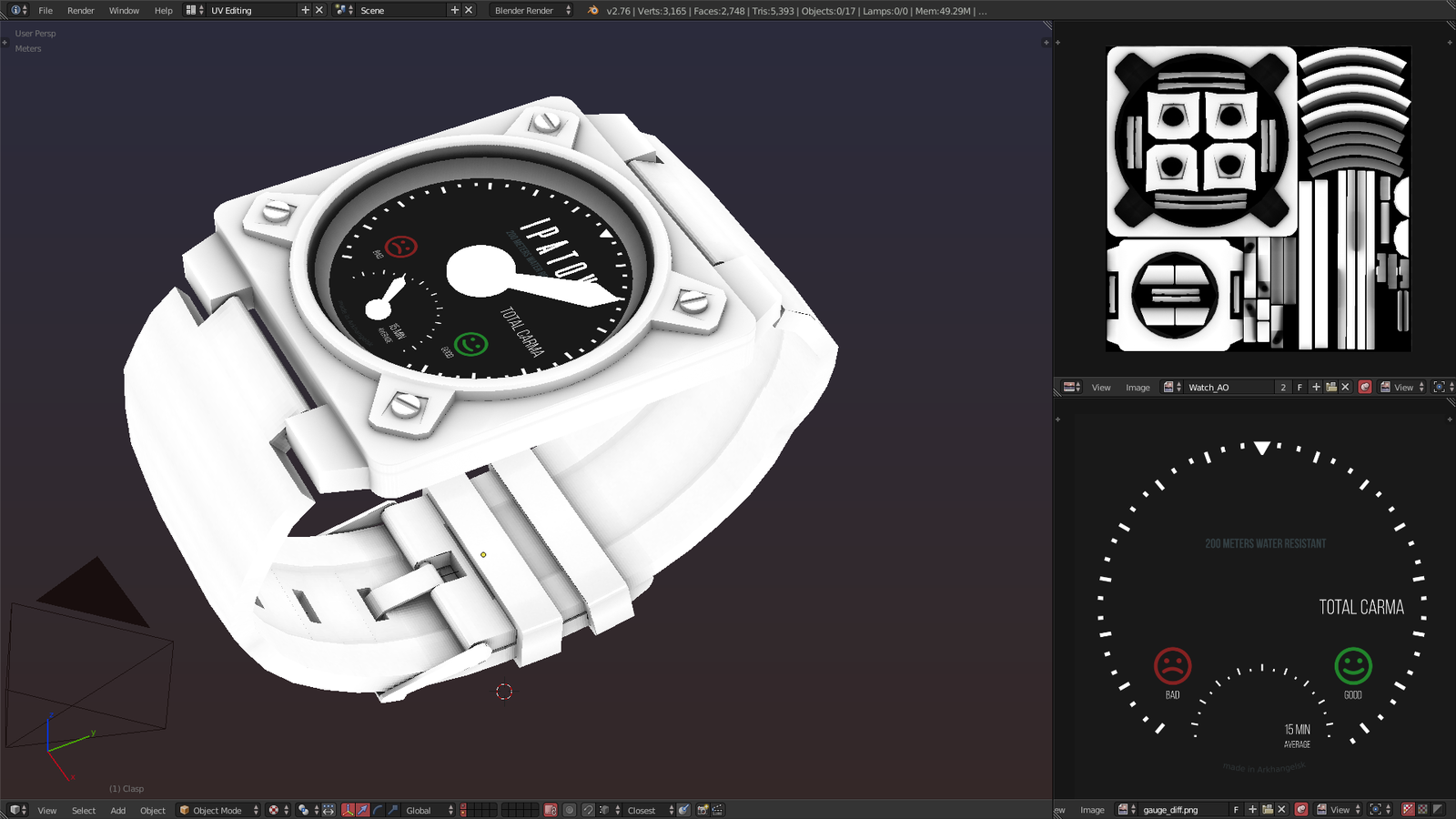The width and height of the screenshot is (1456, 819).
Task: Toggle lock camera and layers to scene
Action: [x=550, y=810]
